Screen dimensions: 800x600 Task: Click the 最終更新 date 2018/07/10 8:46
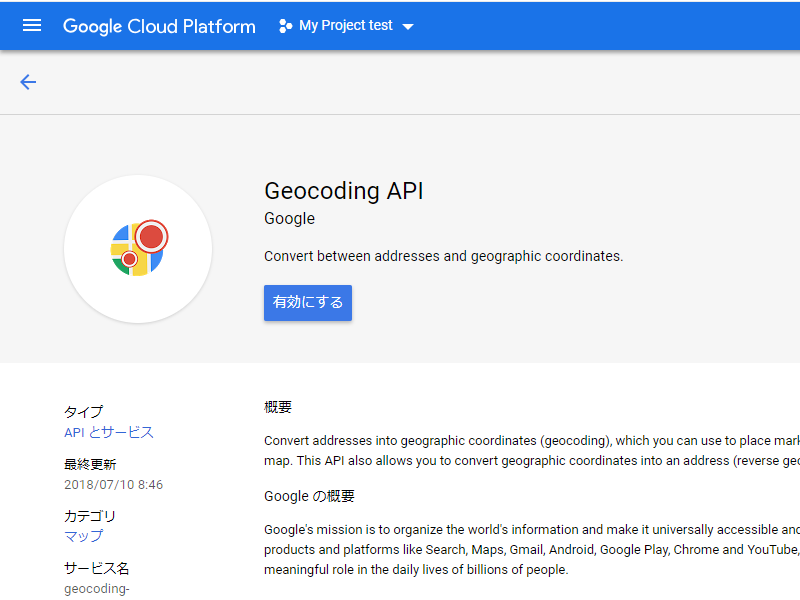click(x=114, y=484)
